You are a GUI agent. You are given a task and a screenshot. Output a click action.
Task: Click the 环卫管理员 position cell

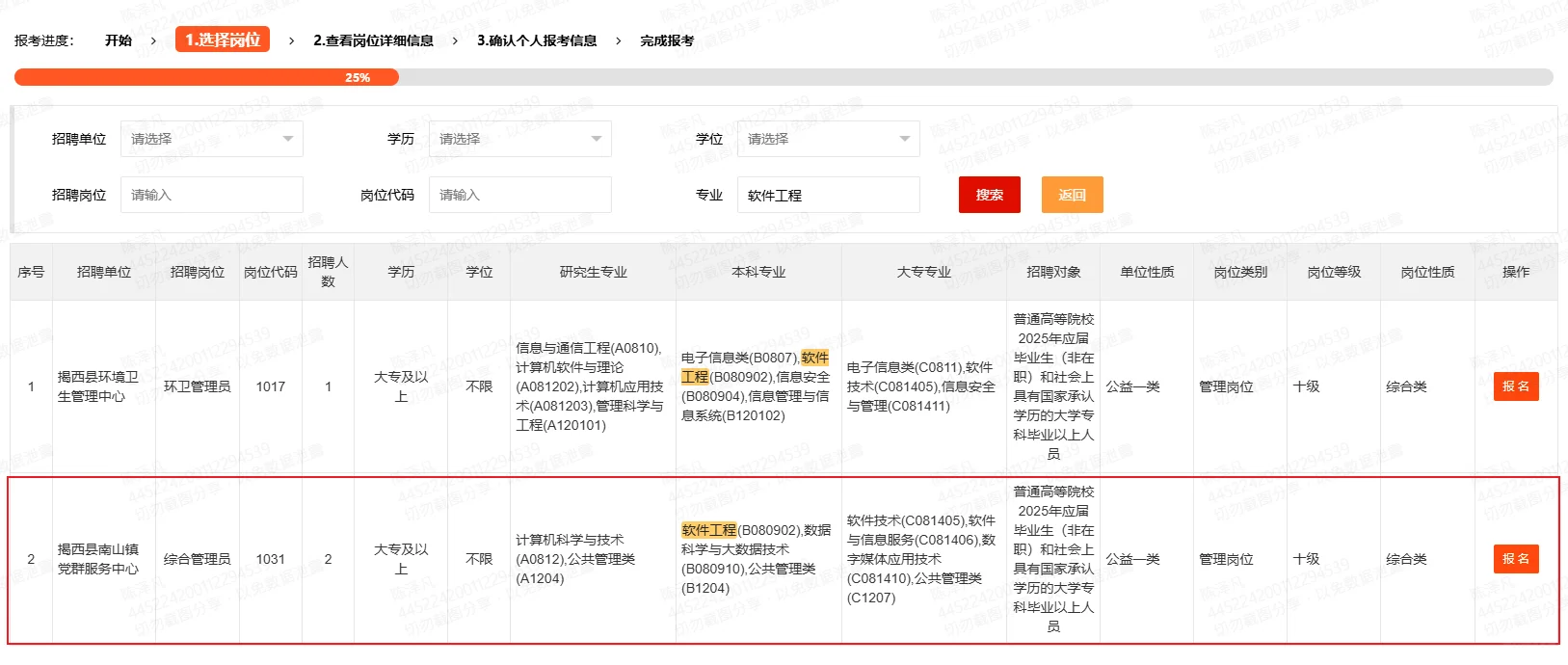click(197, 386)
